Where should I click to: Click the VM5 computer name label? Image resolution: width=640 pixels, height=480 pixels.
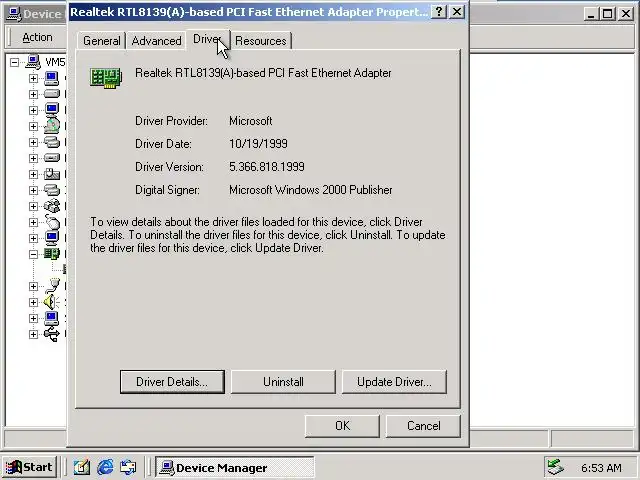pos(55,62)
